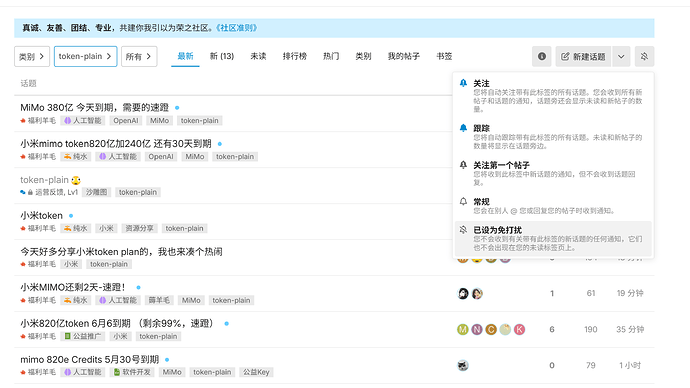Open topic 今天好多分享小米token plan的

tap(121, 252)
